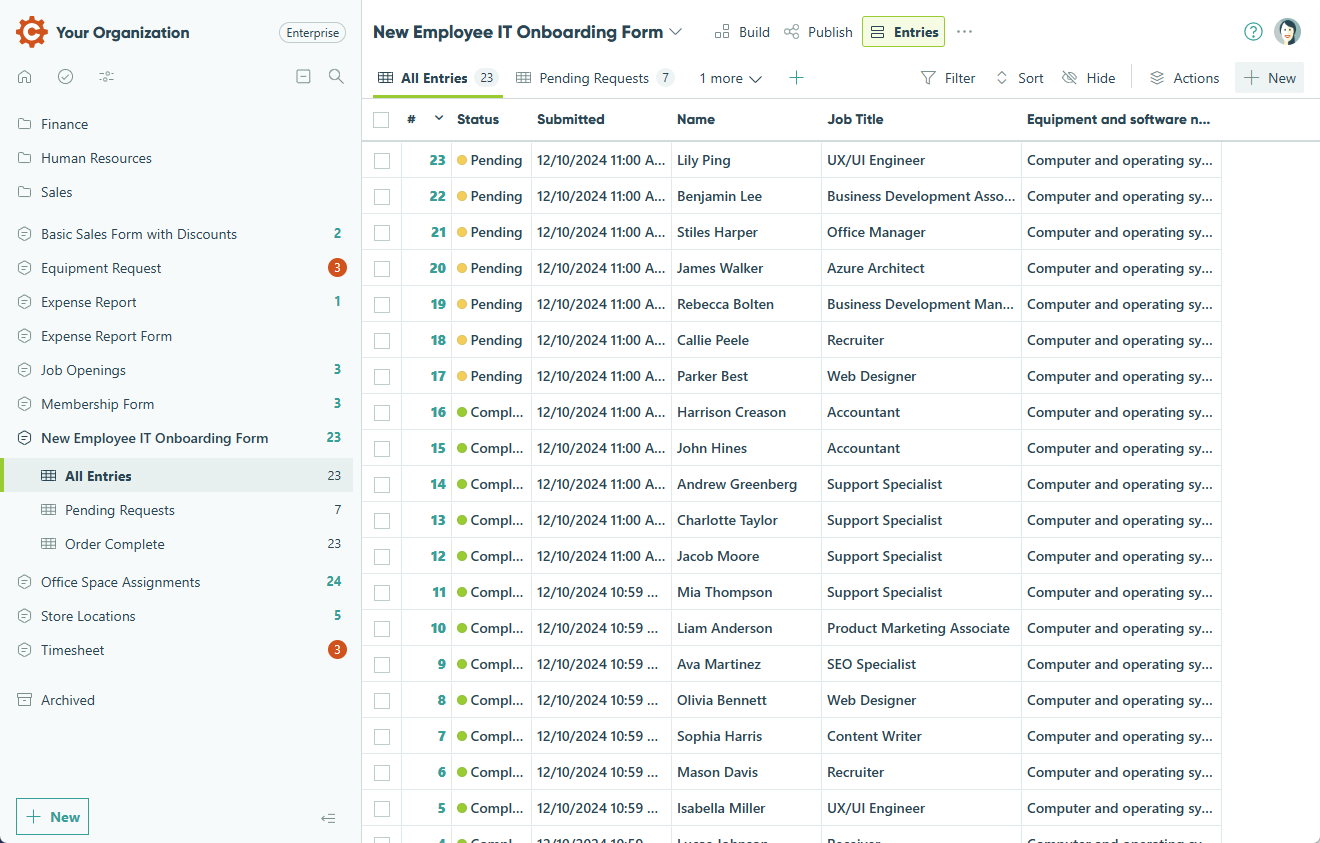Viewport: 1320px width, 843px height.
Task: Open the sidebar search magnifier icon
Action: pos(336,76)
